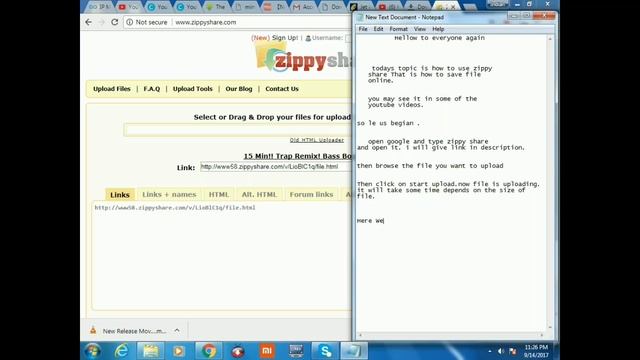The width and height of the screenshot is (640, 360).
Task: Switch to the 'min' document tab
Action: [x=244, y=7]
